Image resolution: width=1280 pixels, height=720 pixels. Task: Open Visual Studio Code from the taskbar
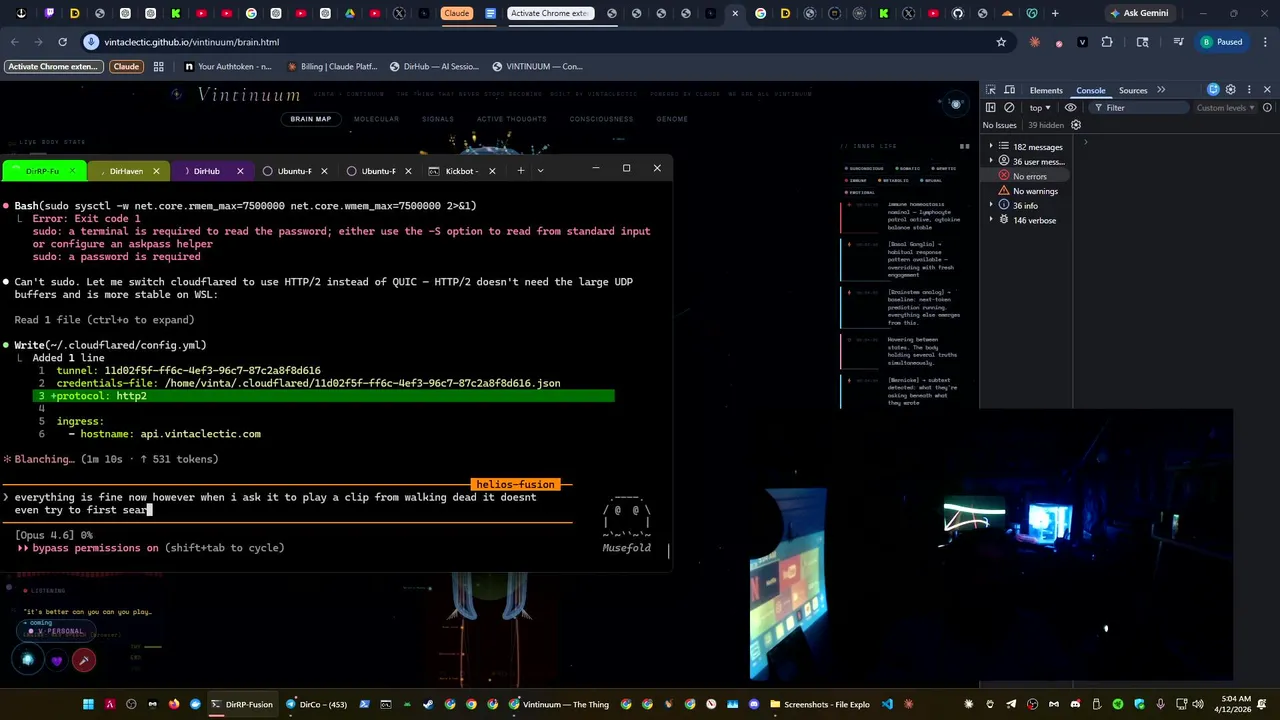(886, 704)
